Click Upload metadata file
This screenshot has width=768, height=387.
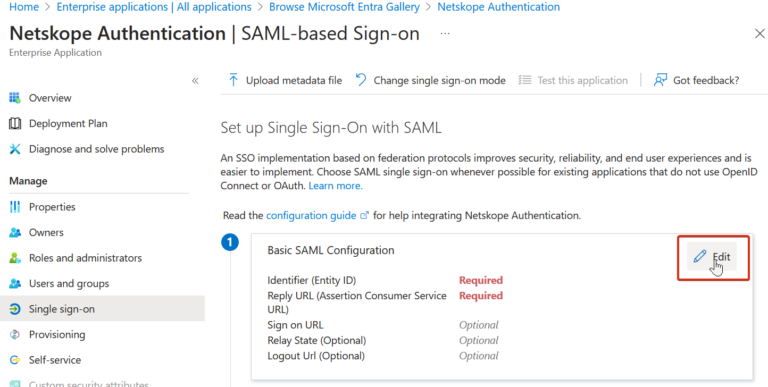pos(285,80)
